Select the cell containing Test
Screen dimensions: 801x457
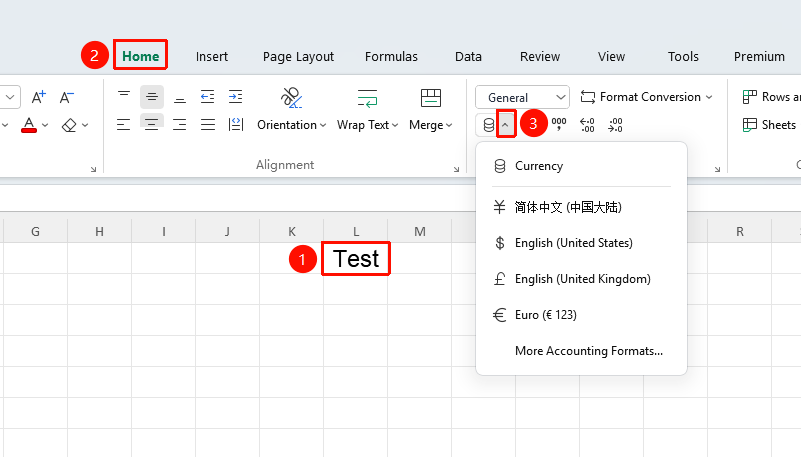(356, 258)
